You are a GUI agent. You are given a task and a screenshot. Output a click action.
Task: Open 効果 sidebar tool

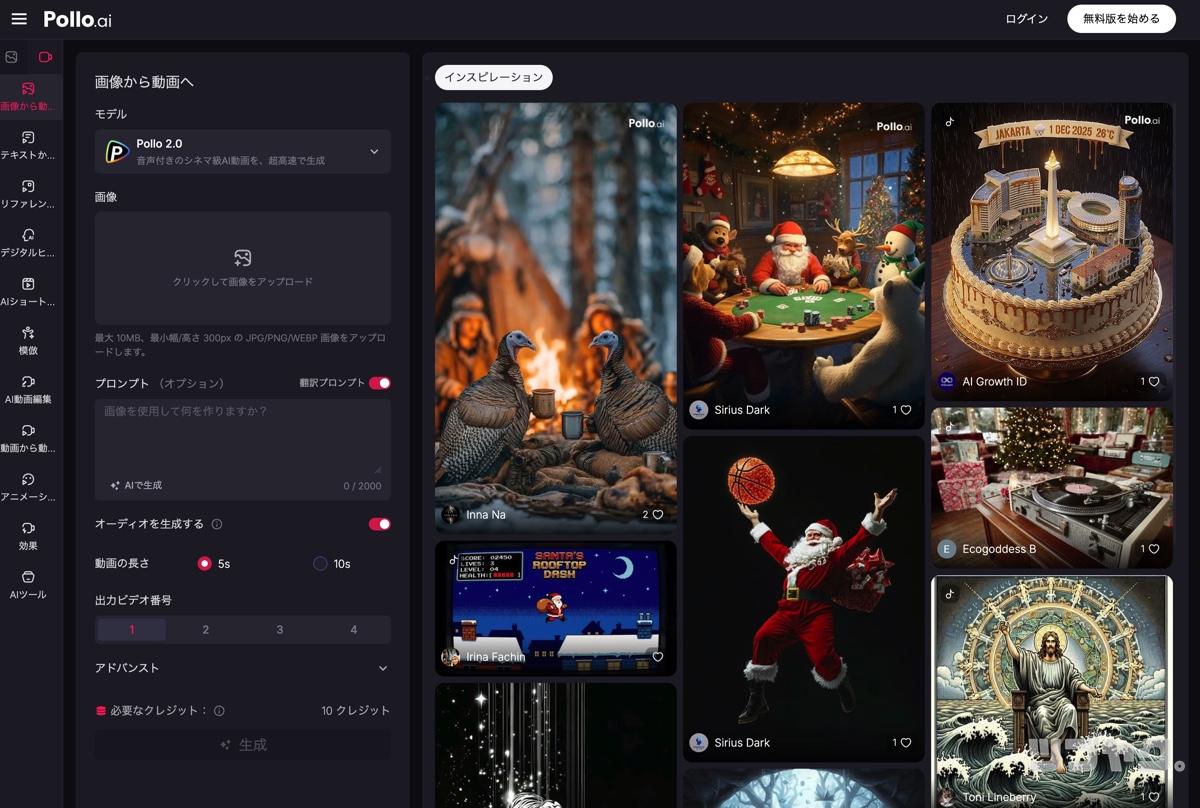28,535
